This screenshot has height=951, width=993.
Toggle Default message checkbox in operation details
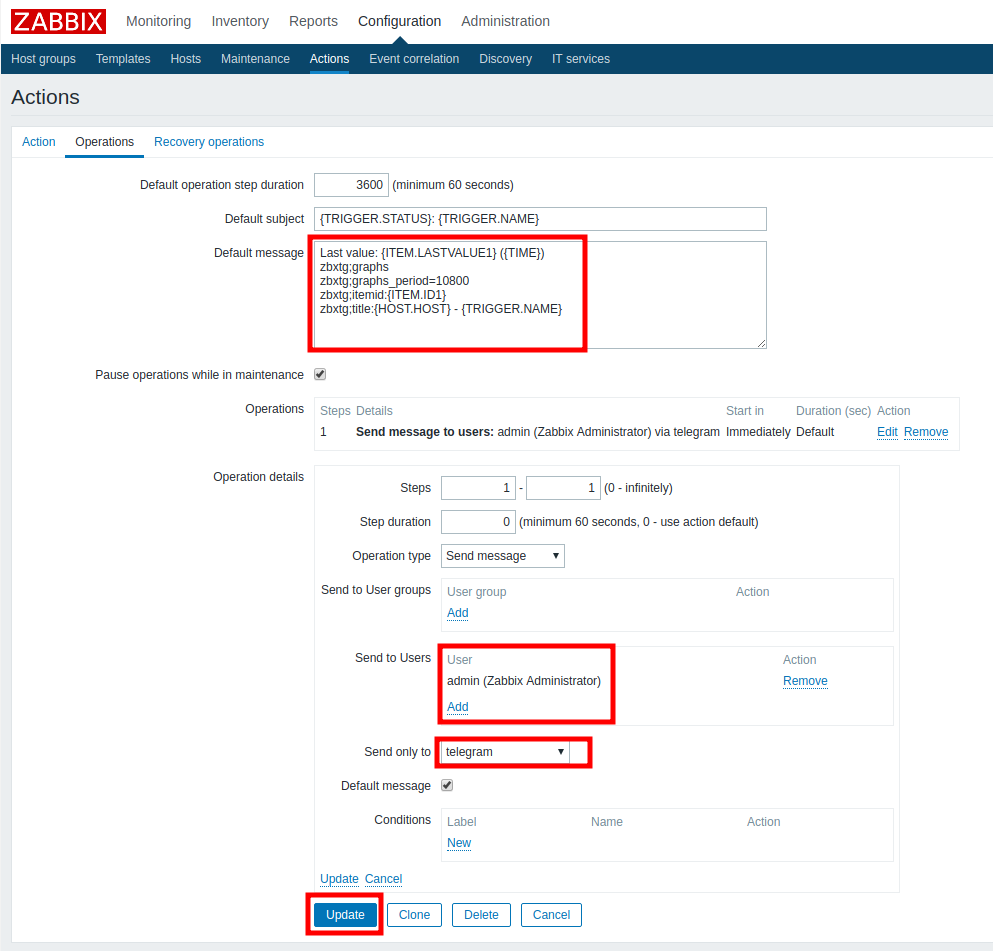click(x=447, y=785)
